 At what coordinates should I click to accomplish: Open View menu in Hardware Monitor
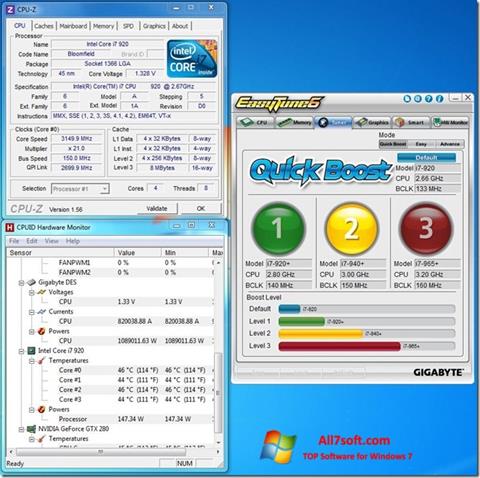52,241
